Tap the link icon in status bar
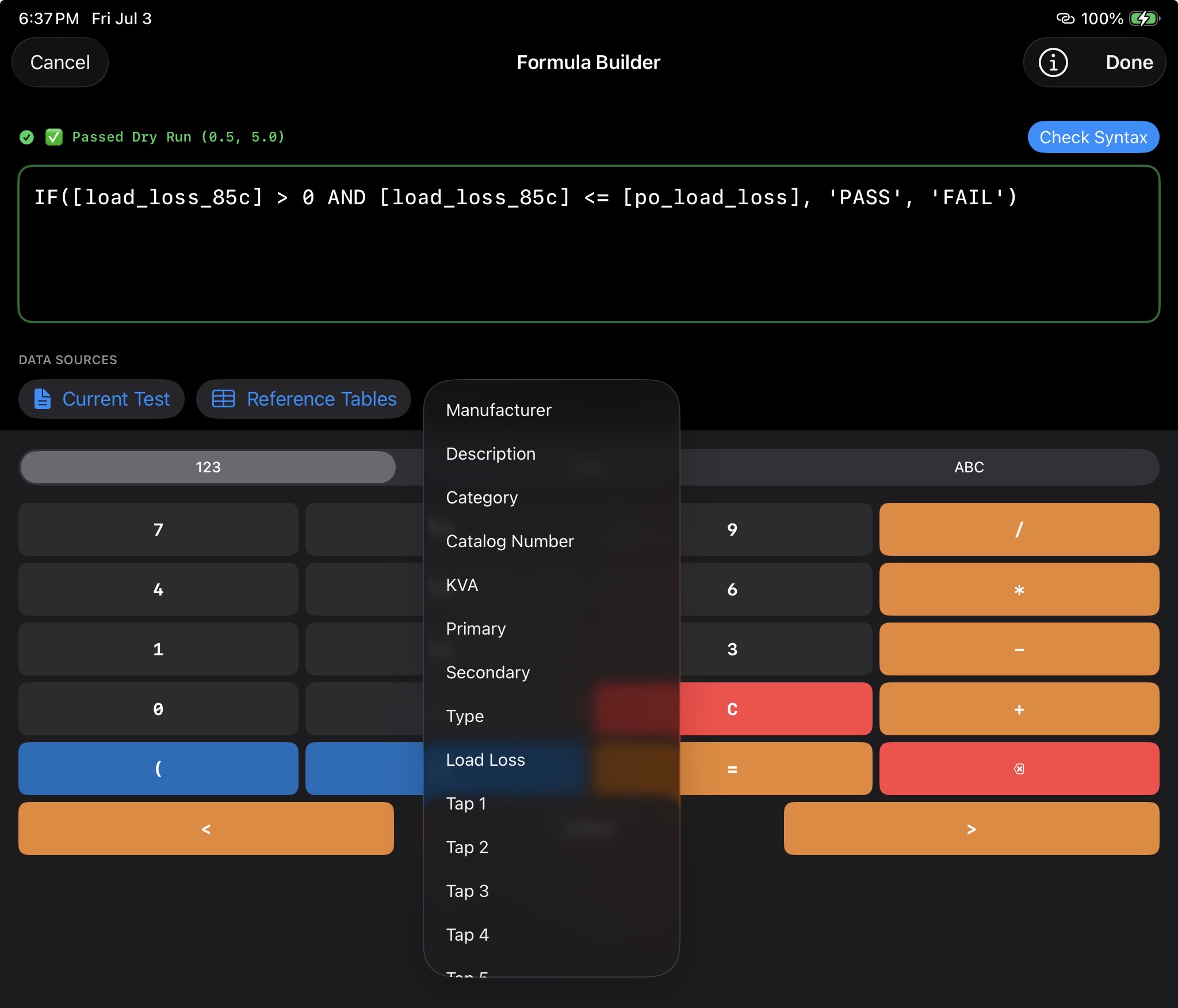The image size is (1178, 1008). pos(1065,18)
